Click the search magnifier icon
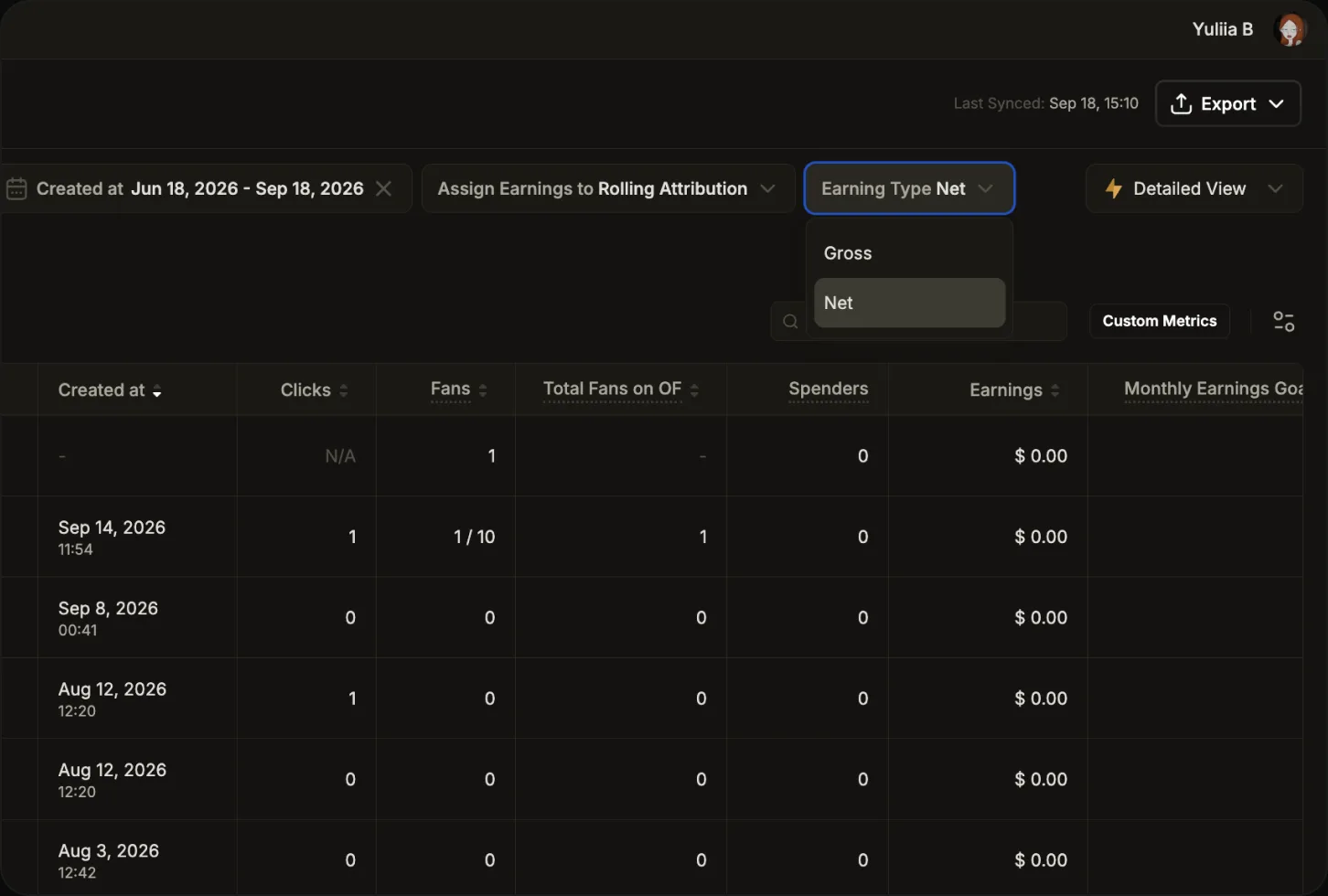The height and width of the screenshot is (896, 1328). tap(790, 322)
